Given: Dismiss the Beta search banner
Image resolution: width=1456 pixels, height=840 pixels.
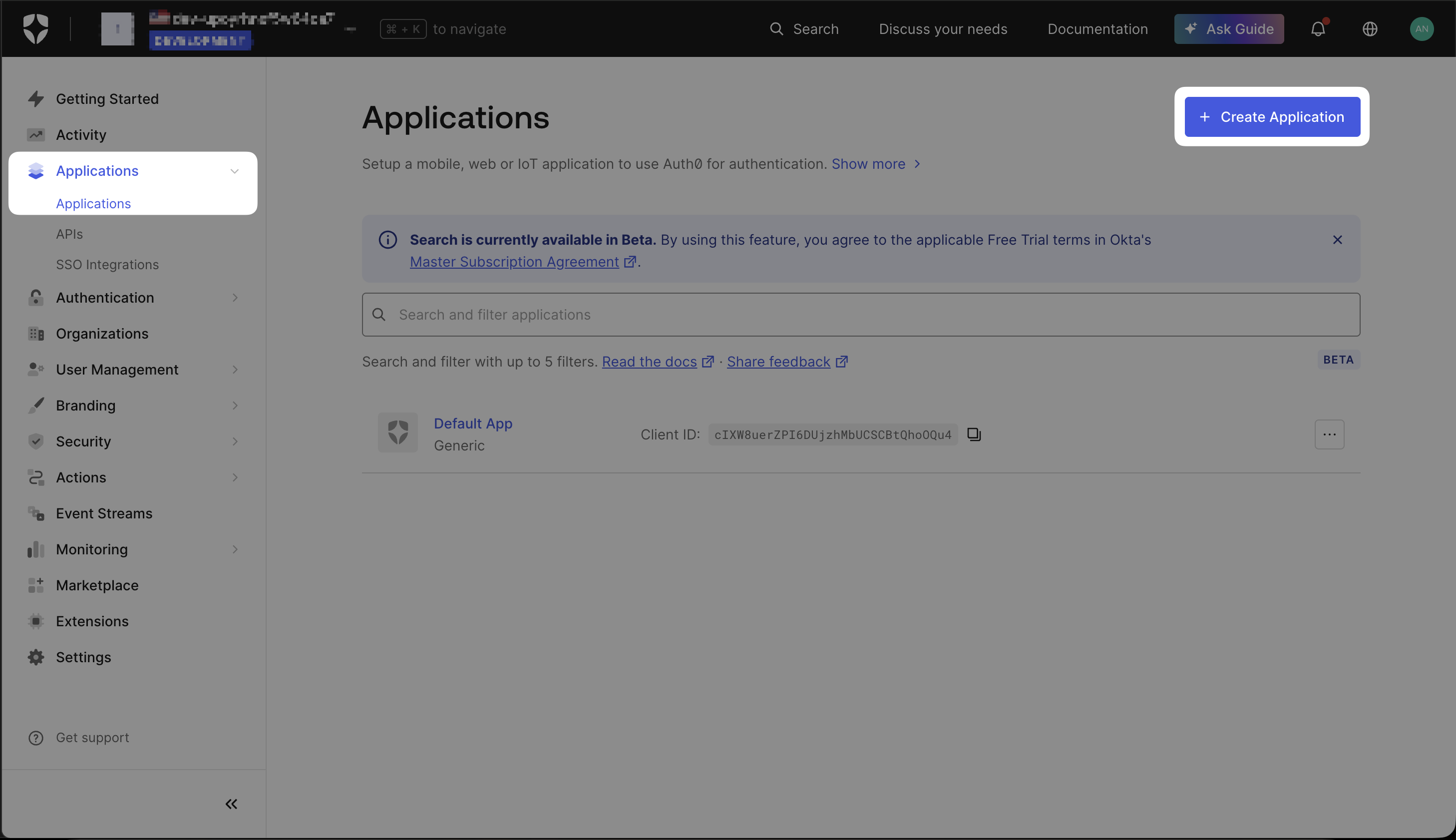Looking at the screenshot, I should pos(1337,239).
